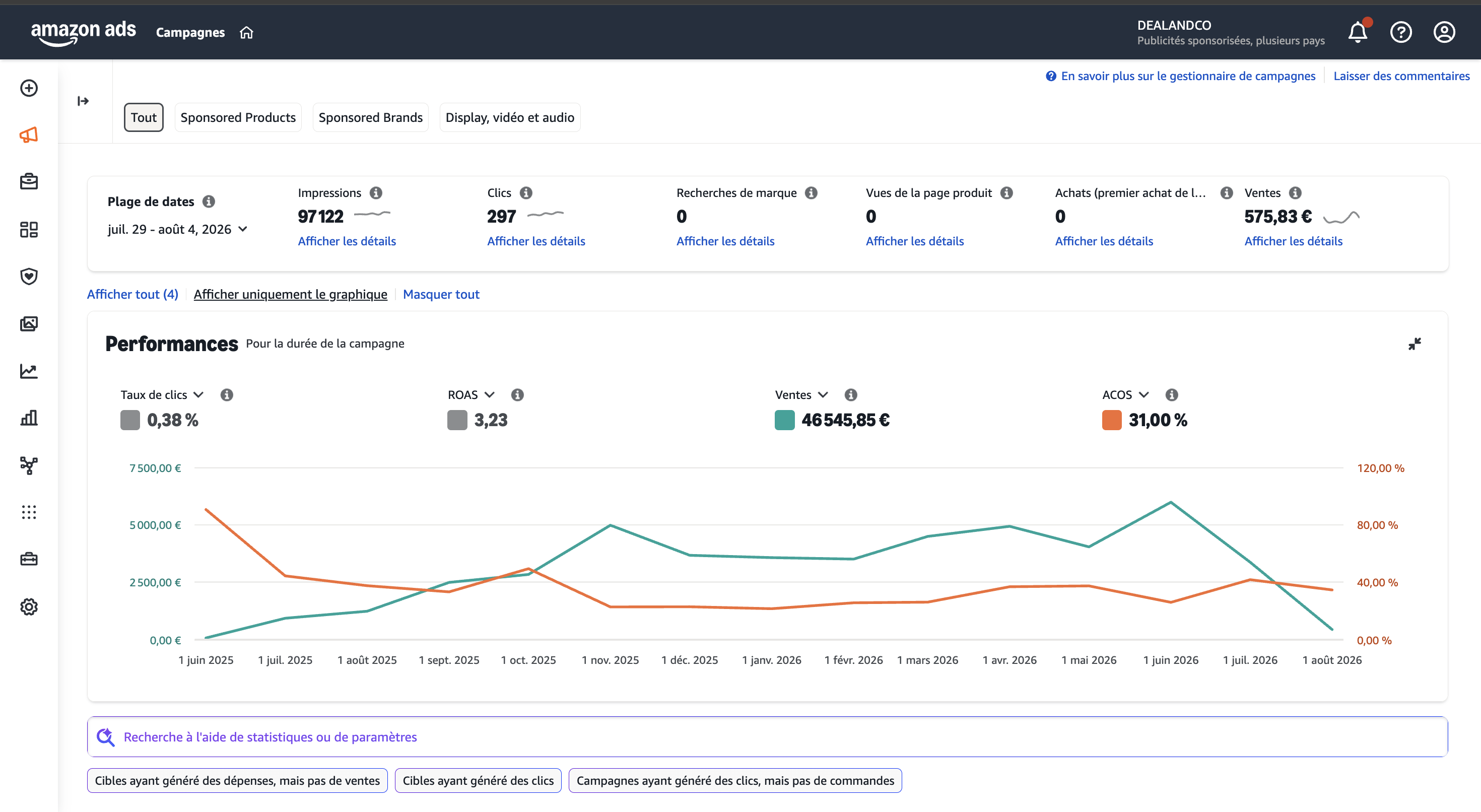Open the notifications bell
Viewport: 1481px width, 812px height.
(x=1358, y=32)
